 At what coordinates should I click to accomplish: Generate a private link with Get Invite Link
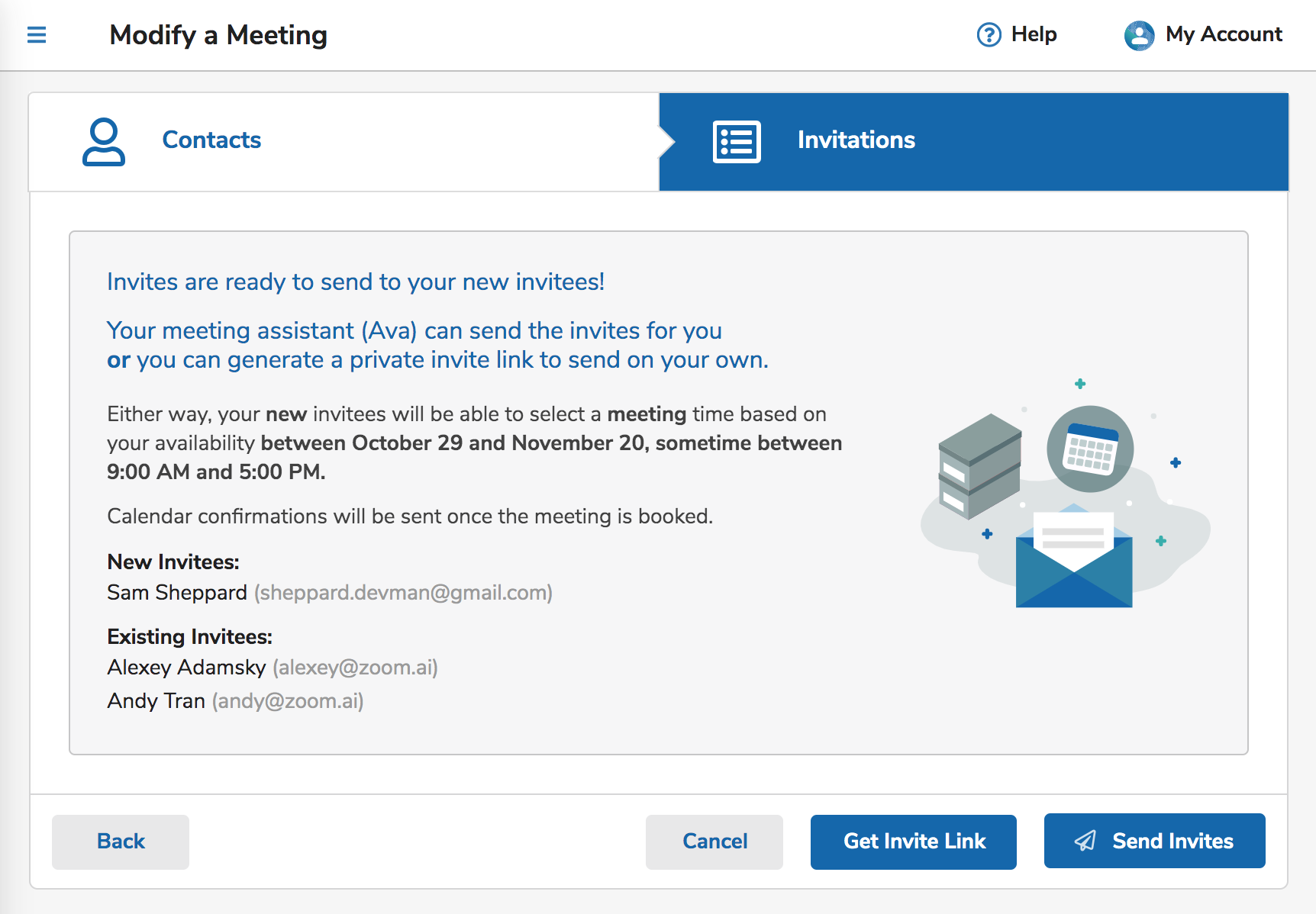913,842
